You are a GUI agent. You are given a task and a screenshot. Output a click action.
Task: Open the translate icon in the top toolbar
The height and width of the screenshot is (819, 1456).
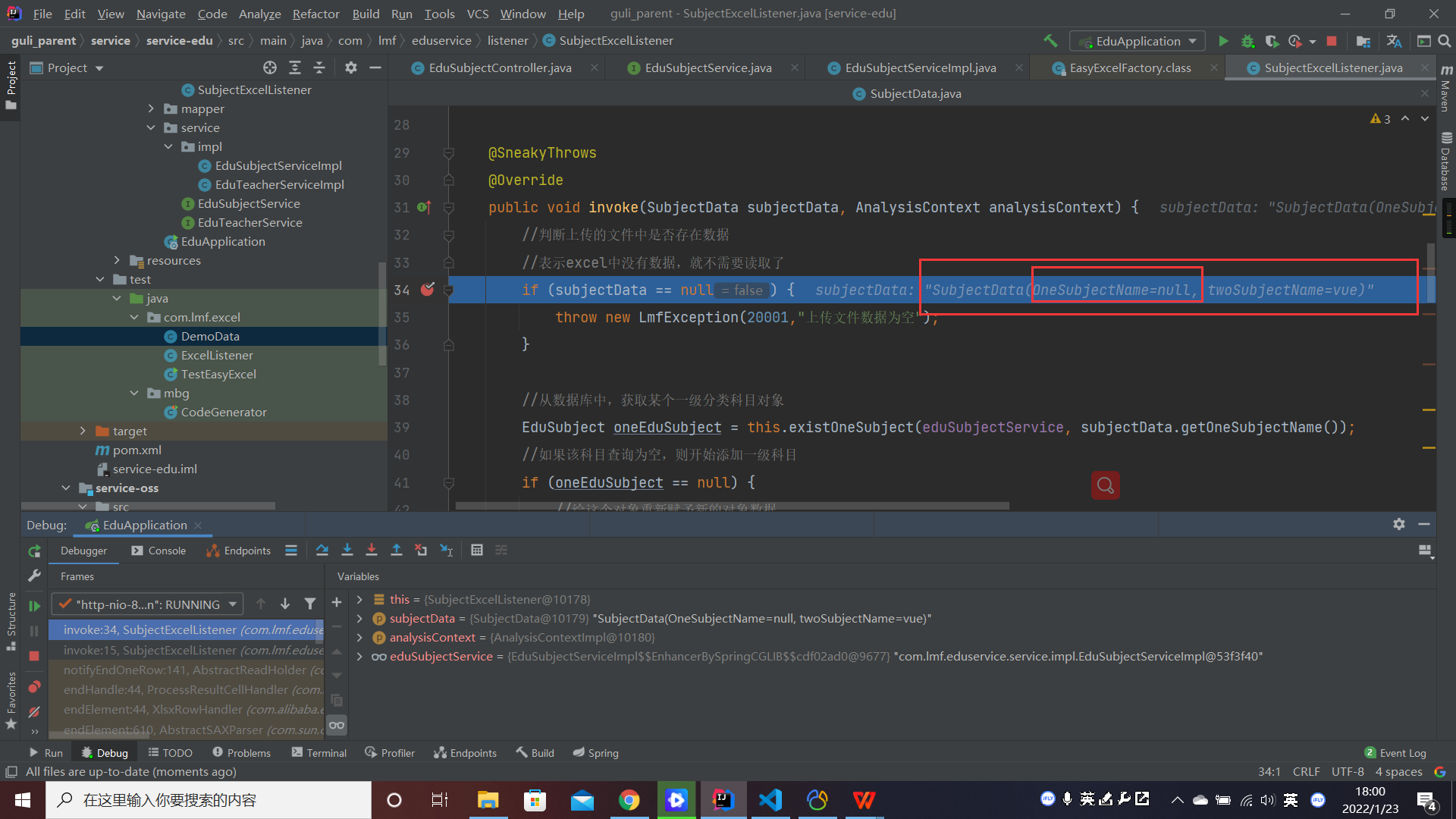coord(1394,41)
